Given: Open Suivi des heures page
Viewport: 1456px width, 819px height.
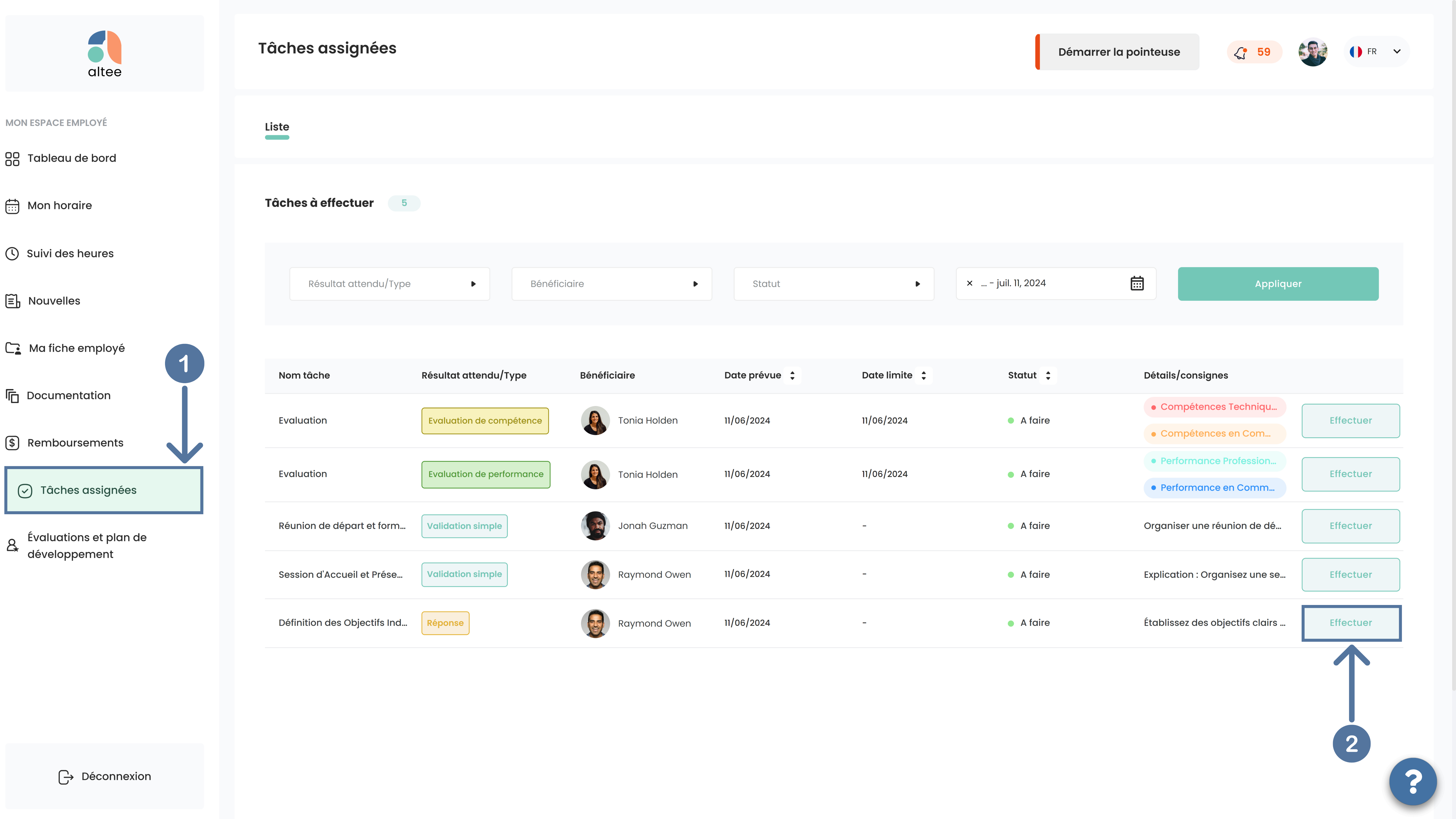Looking at the screenshot, I should (70, 254).
